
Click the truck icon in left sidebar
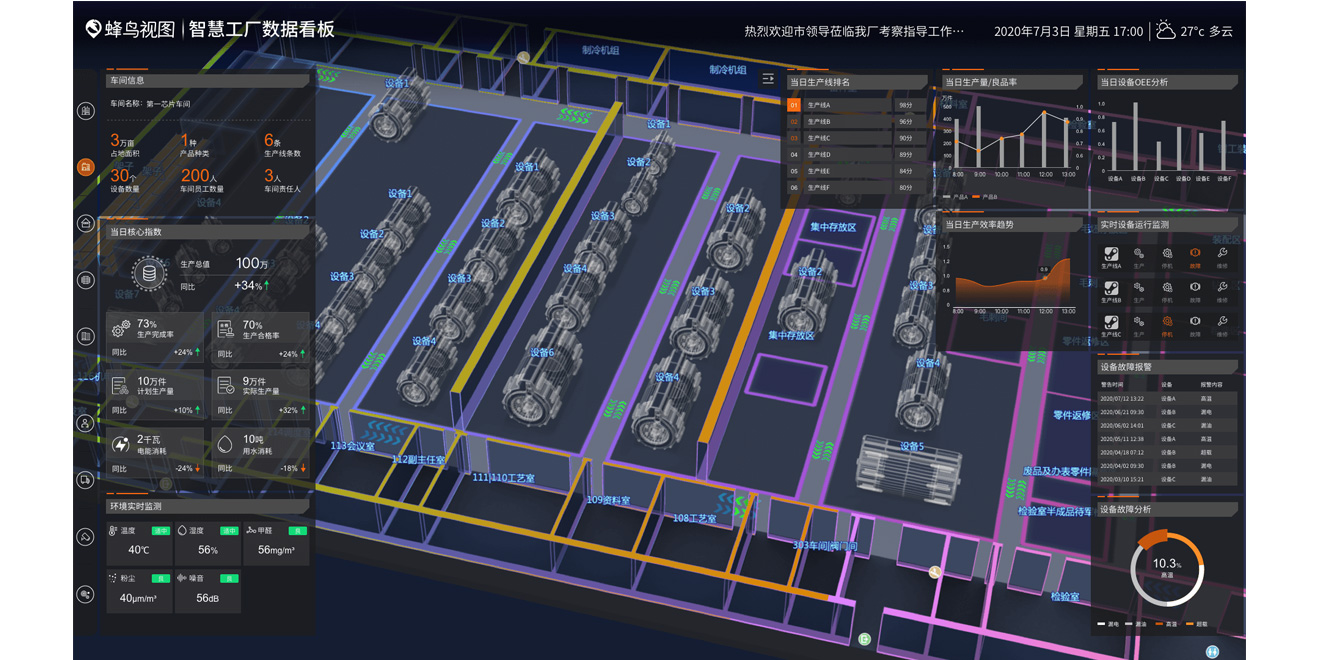(x=87, y=480)
